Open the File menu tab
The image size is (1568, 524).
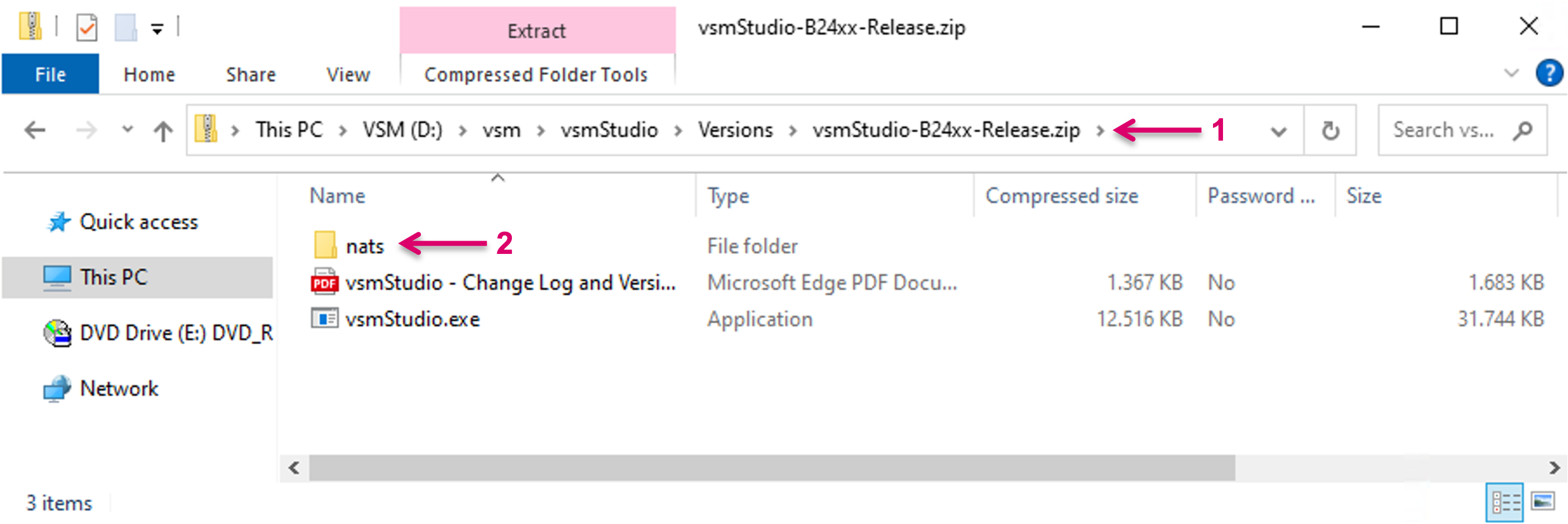(50, 74)
